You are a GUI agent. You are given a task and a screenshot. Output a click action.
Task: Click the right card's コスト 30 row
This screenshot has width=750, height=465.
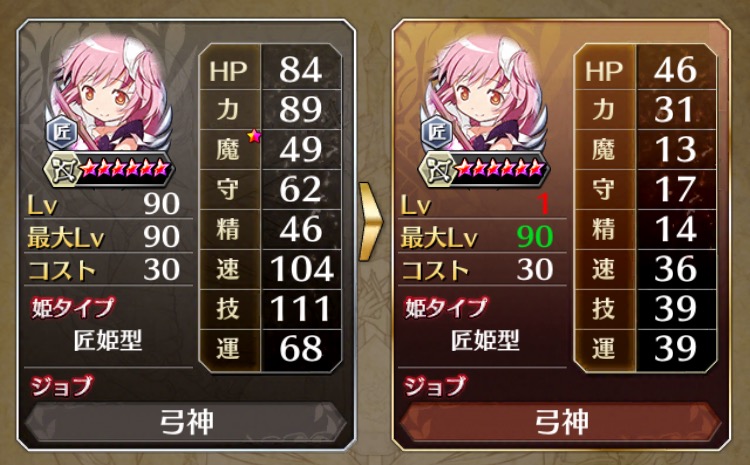coord(482,270)
